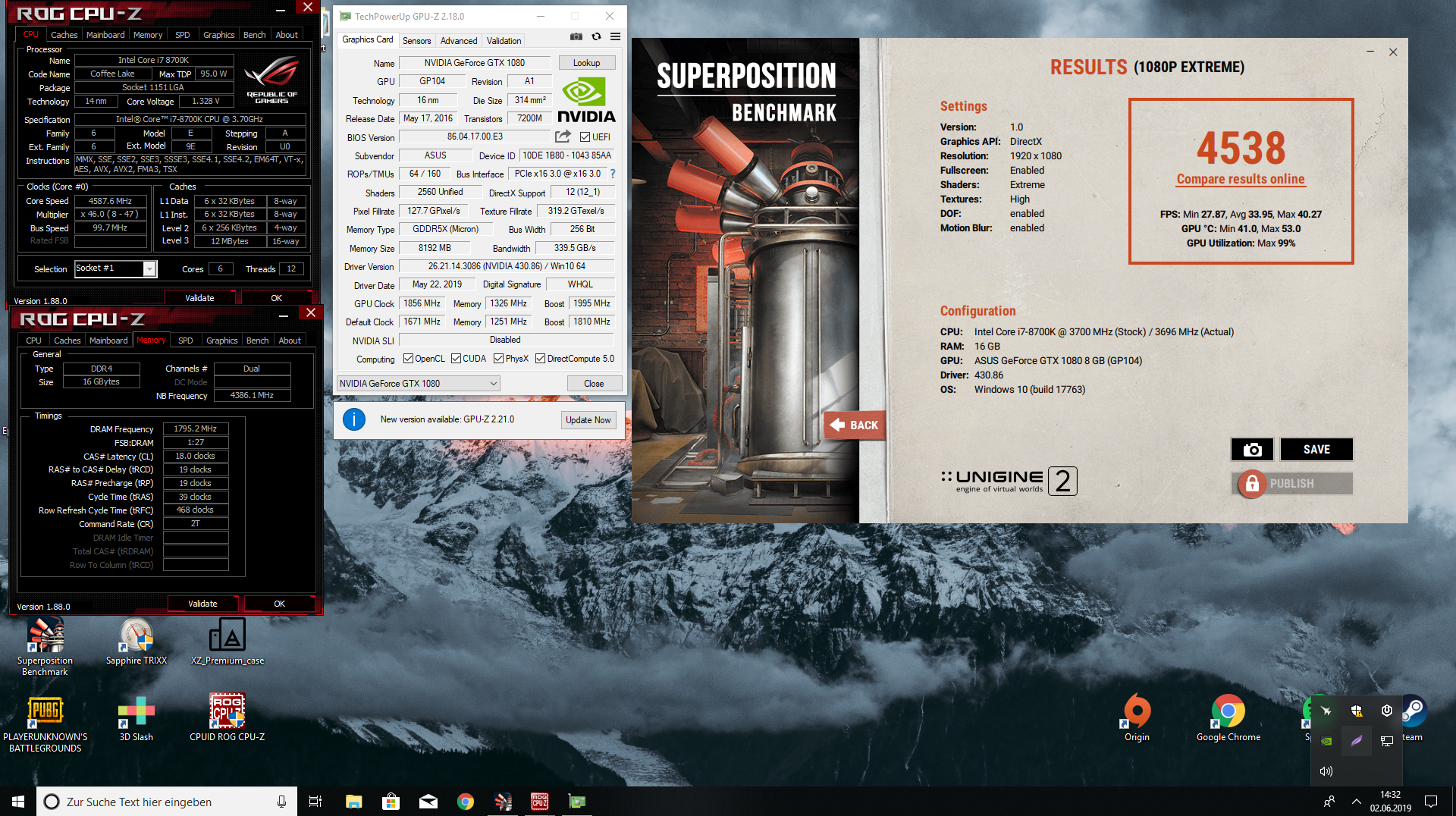This screenshot has width=1456, height=816.
Task: Toggle CUDA checkbox
Action: (x=456, y=359)
